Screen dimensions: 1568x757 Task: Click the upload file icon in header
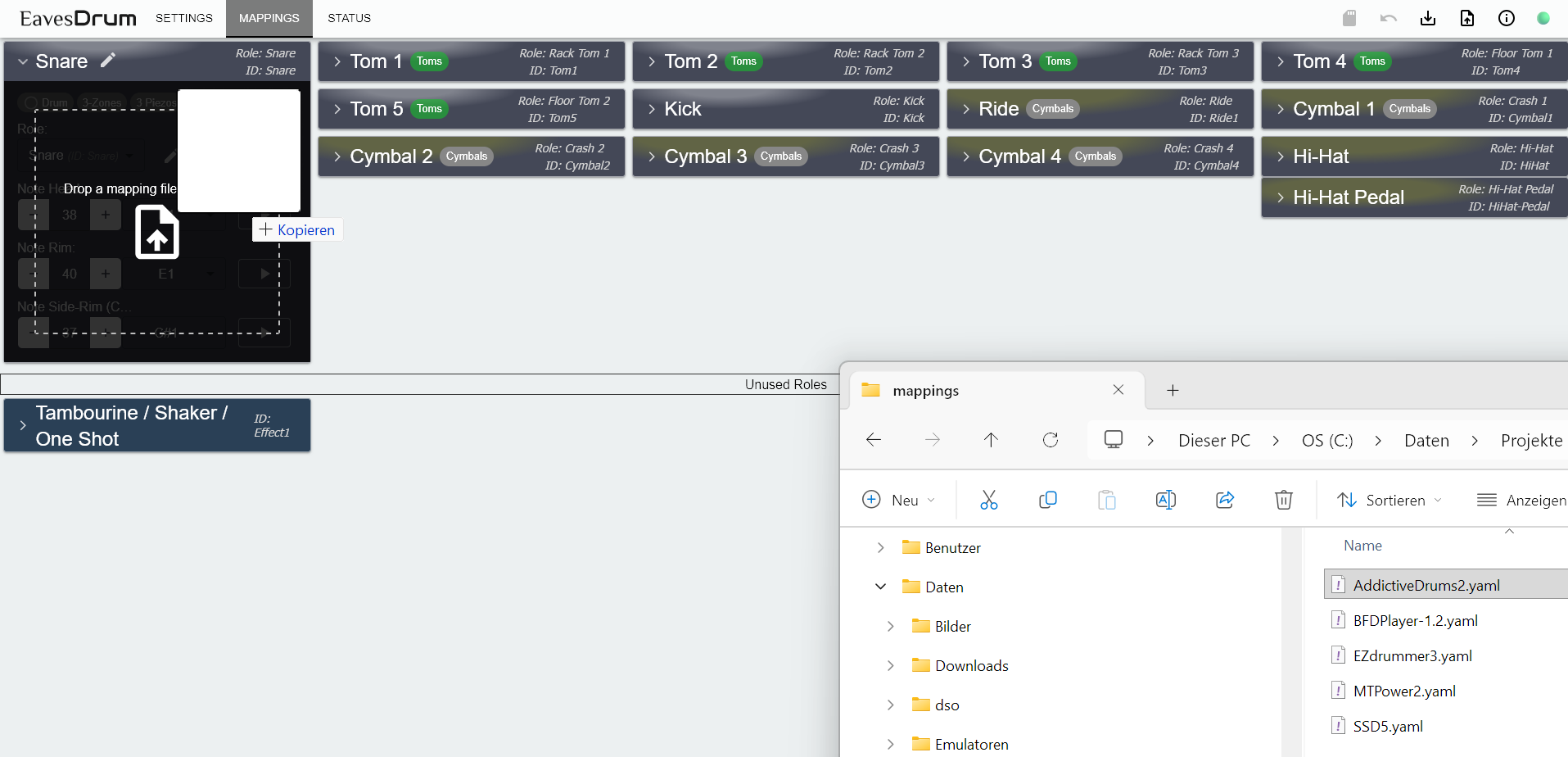[x=1467, y=18]
